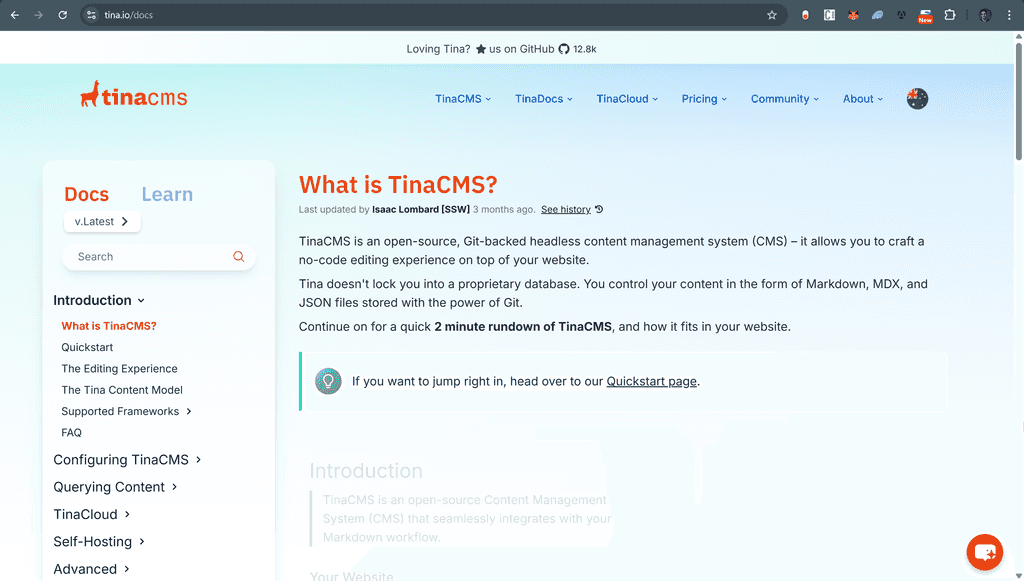Open the Pricing dropdown in the navbar
The image size is (1024, 581).
(704, 98)
